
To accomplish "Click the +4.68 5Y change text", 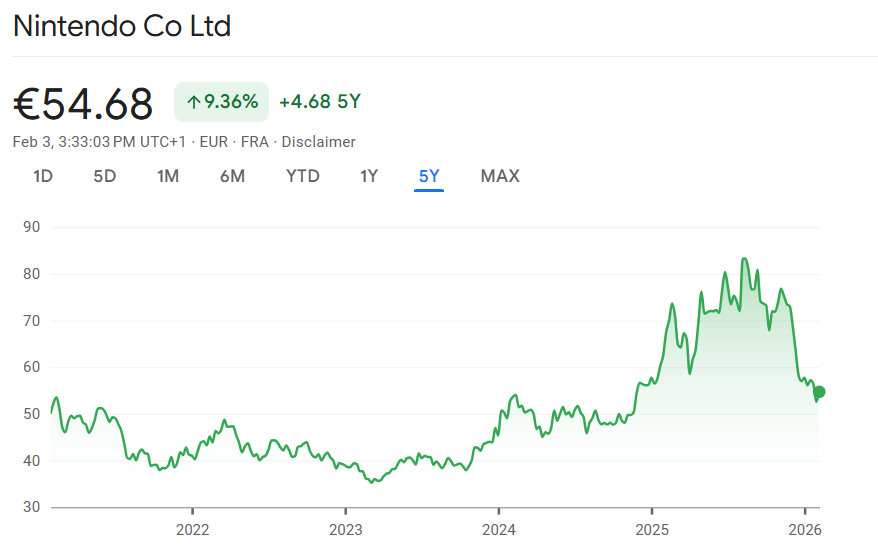I will coord(319,102).
